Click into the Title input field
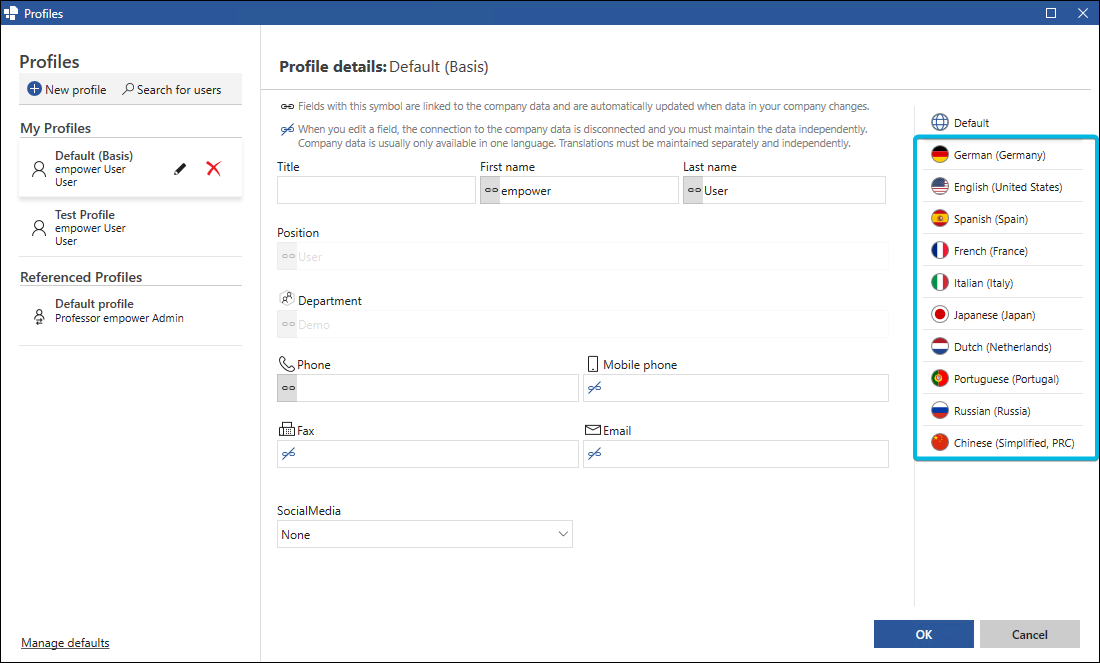1100x663 pixels. coord(376,190)
